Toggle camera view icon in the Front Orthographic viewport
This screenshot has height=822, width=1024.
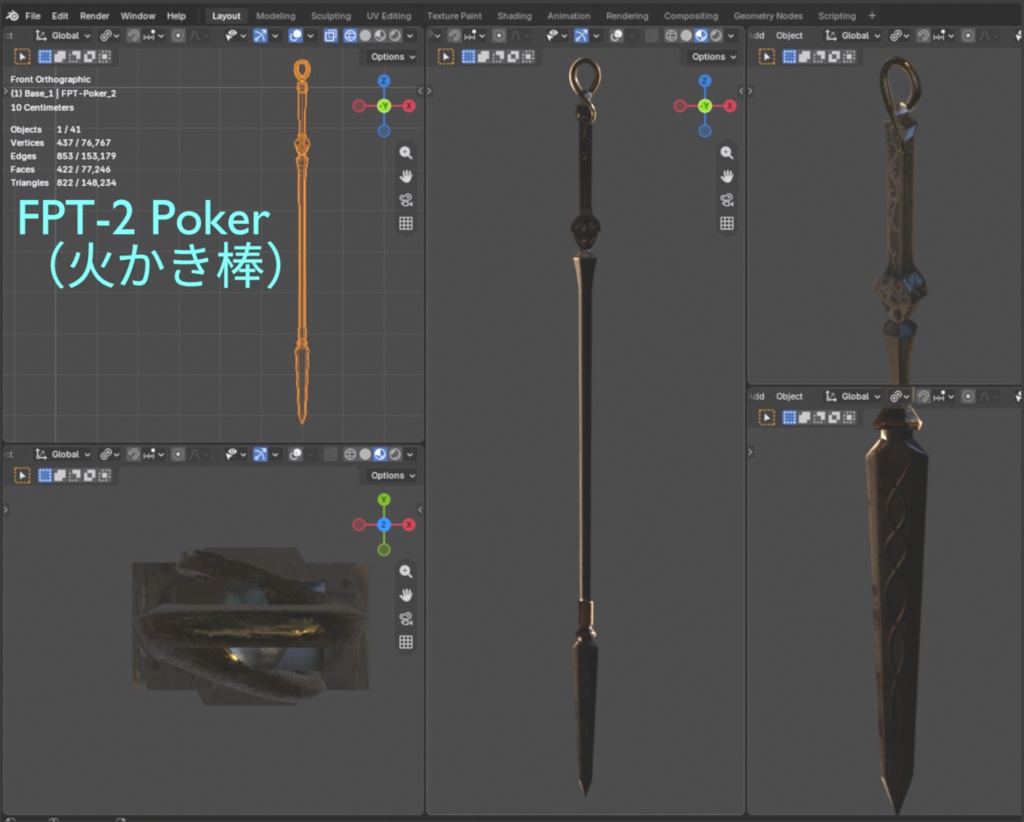pos(406,200)
